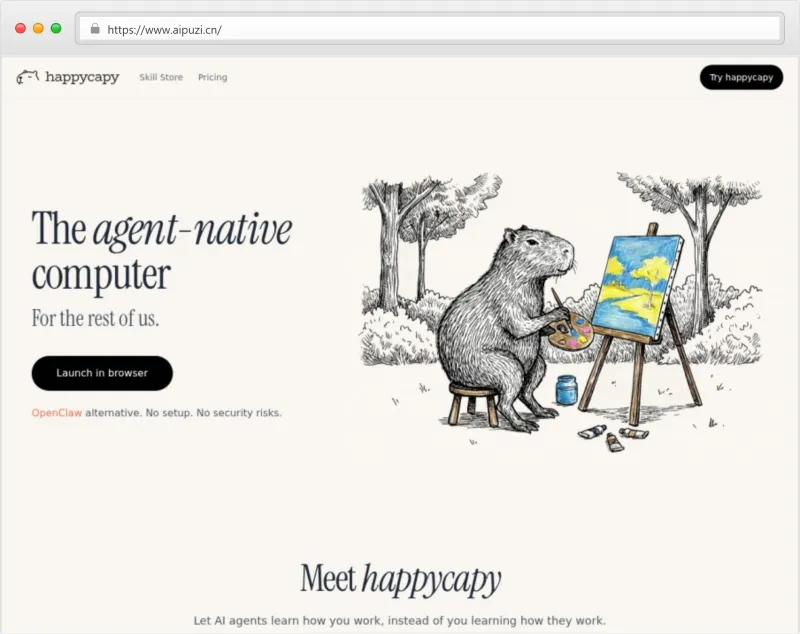This screenshot has width=800, height=634.
Task: Click the blue paint jar
Action: (566, 390)
